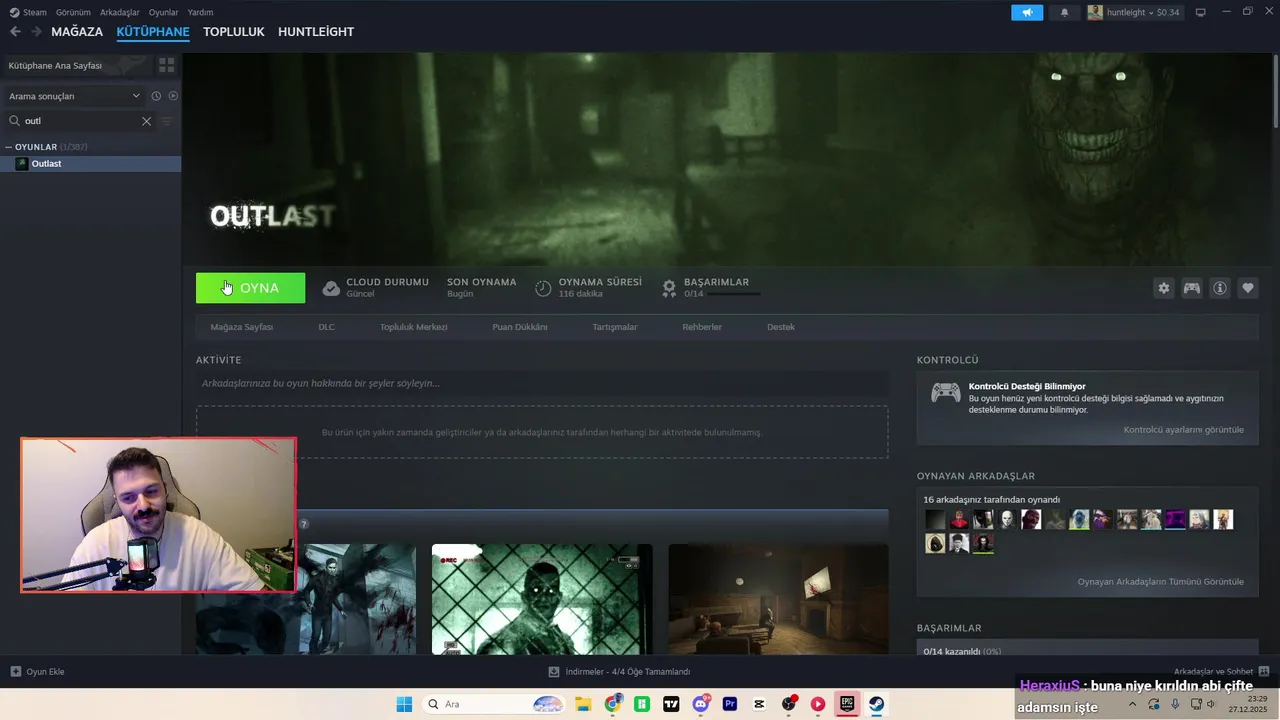Clear the library search text
The image size is (1280, 720).
(146, 121)
